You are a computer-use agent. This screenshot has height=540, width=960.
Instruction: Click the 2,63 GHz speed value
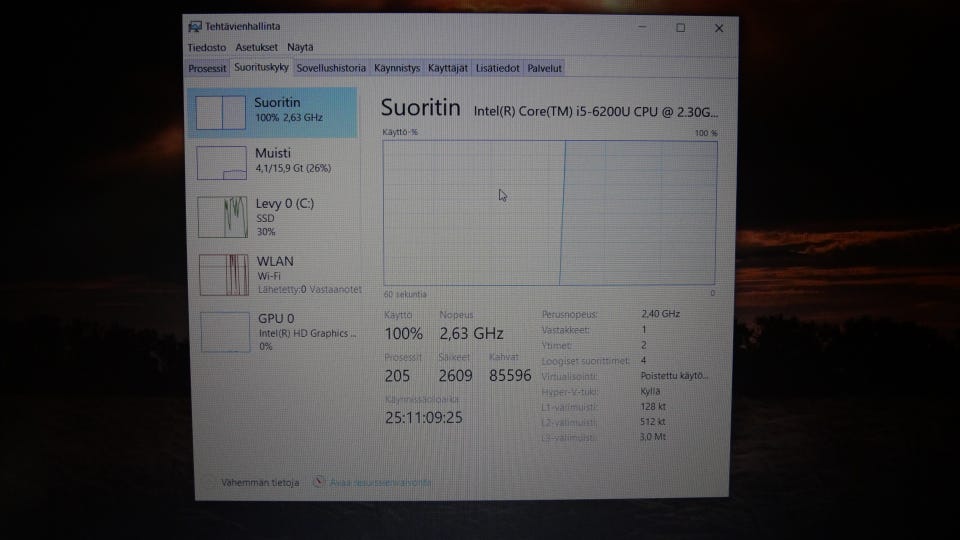[471, 334]
